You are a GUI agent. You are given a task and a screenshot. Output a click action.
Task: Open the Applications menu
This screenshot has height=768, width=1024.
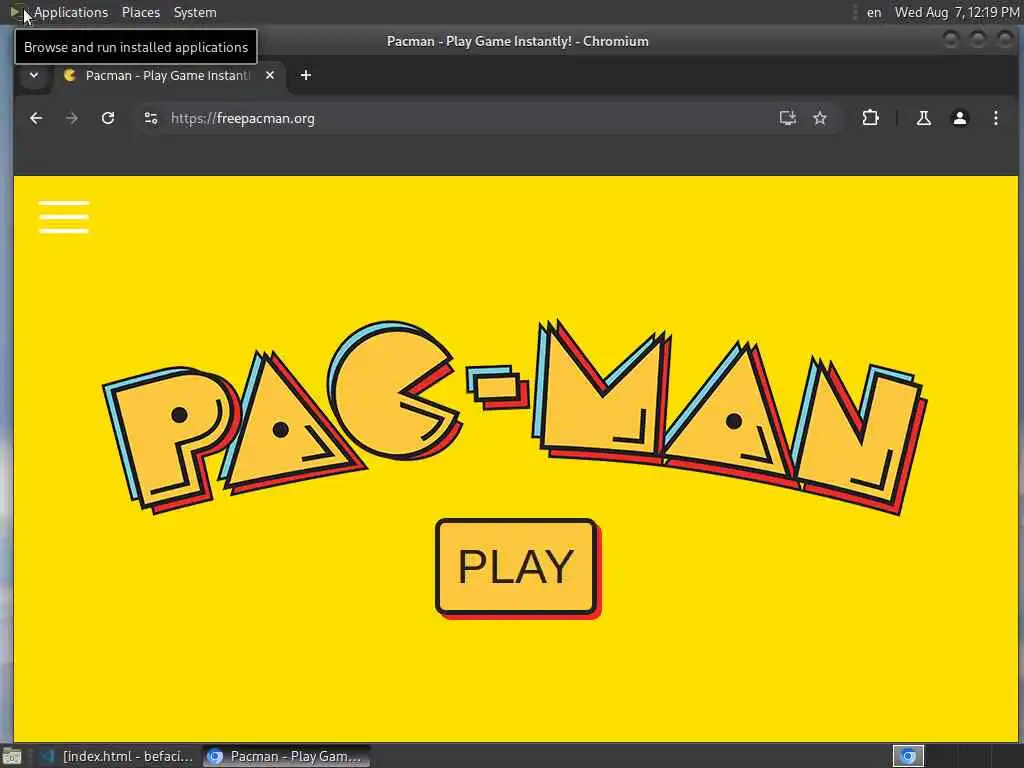click(x=71, y=12)
